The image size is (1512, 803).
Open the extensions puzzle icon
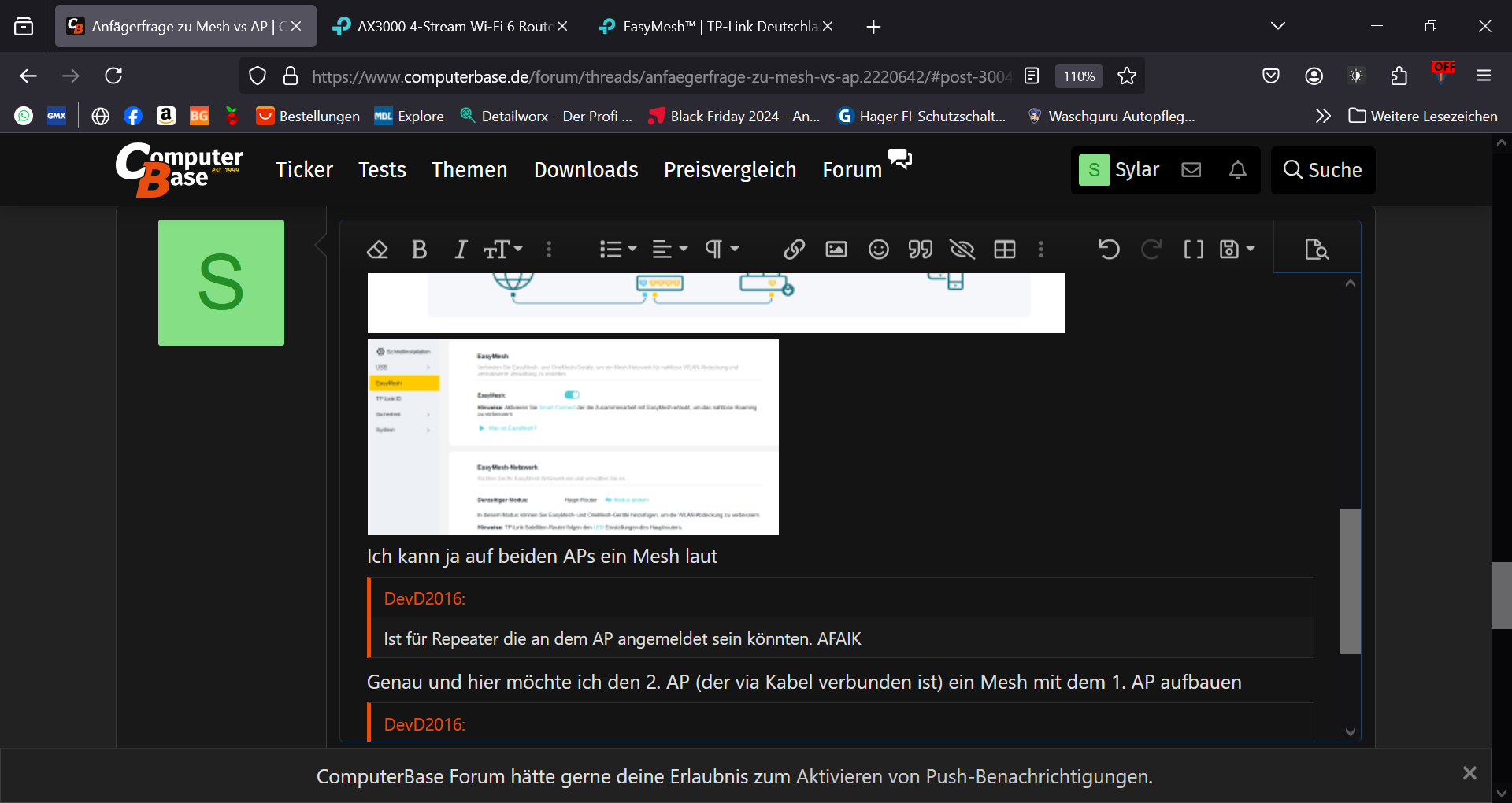tap(1399, 76)
